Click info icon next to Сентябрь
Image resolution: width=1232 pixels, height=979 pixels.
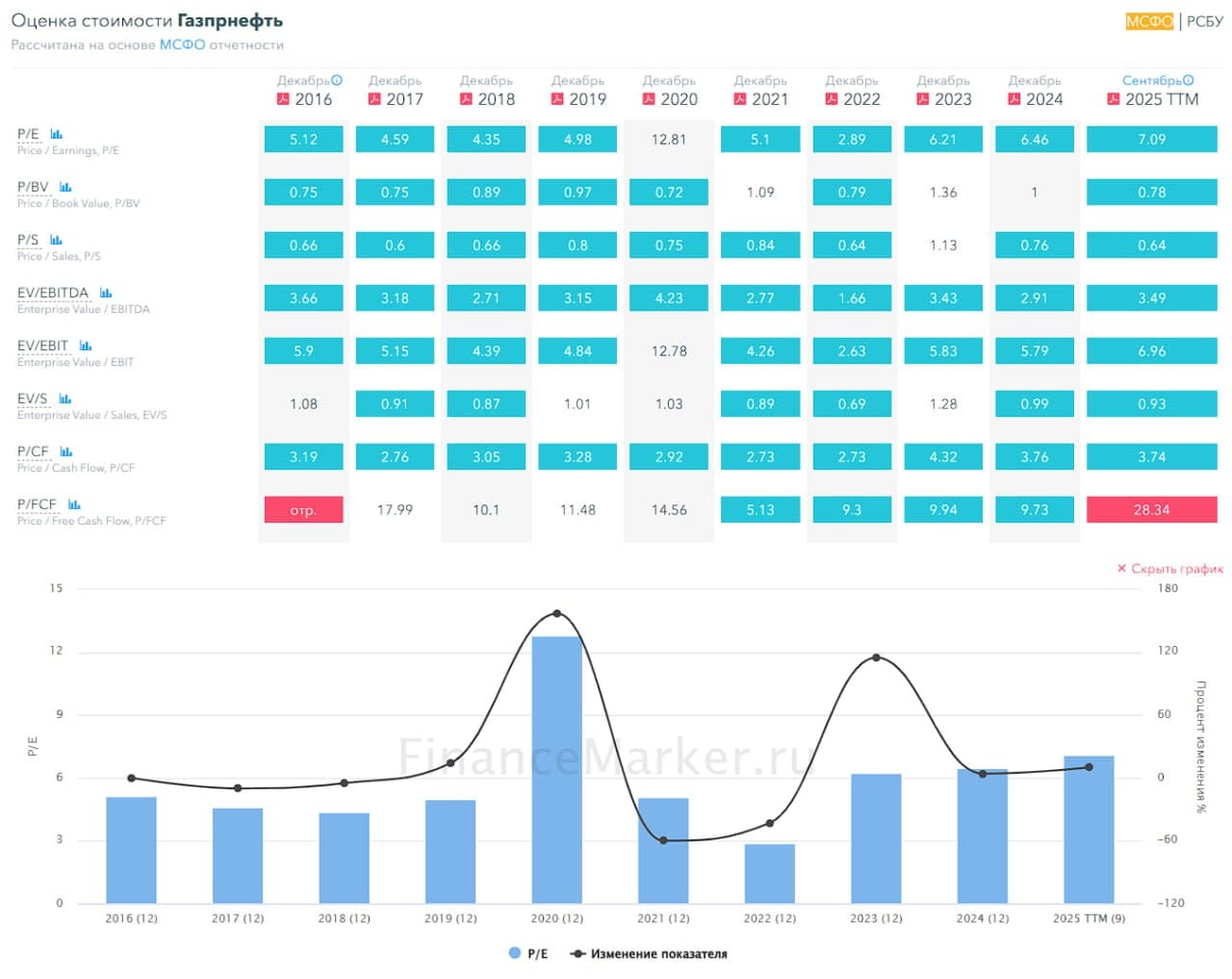click(x=1188, y=81)
